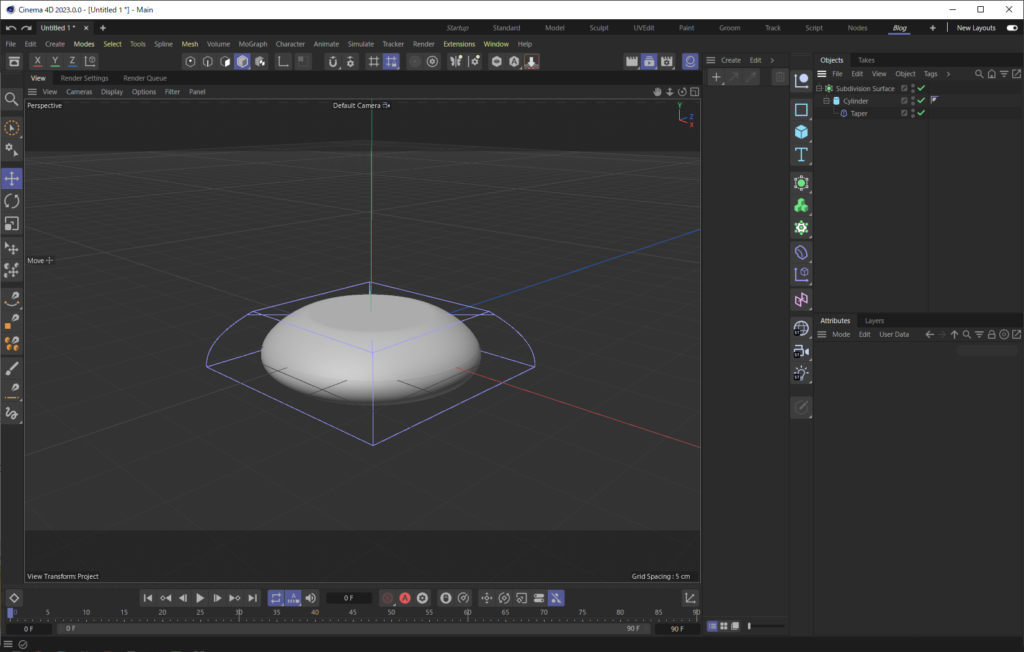Screen dimensions: 1024x652
Task: Disable the green enable checkmark on Taper
Action: [921, 113]
